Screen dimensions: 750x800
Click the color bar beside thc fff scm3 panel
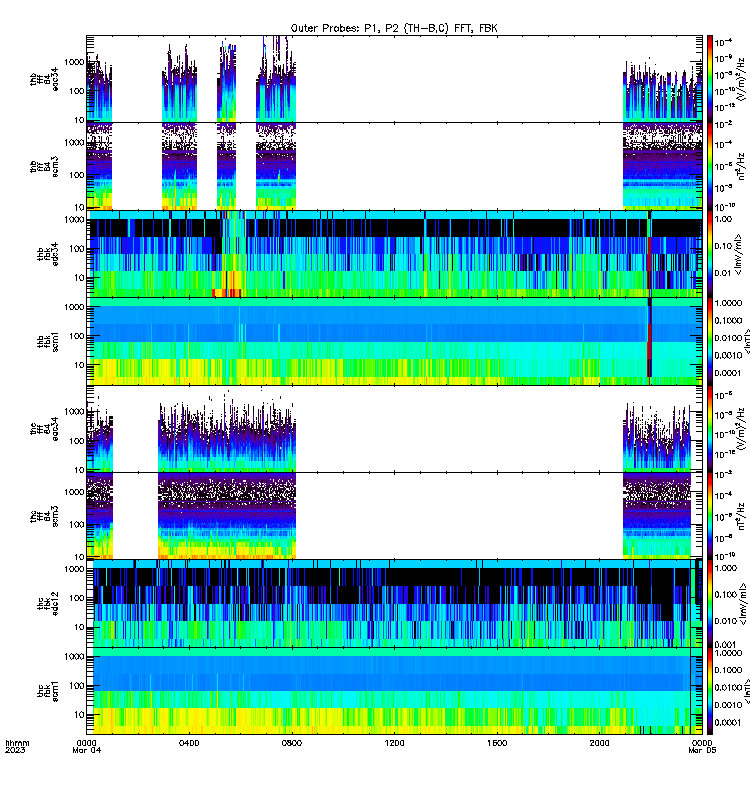coord(710,516)
